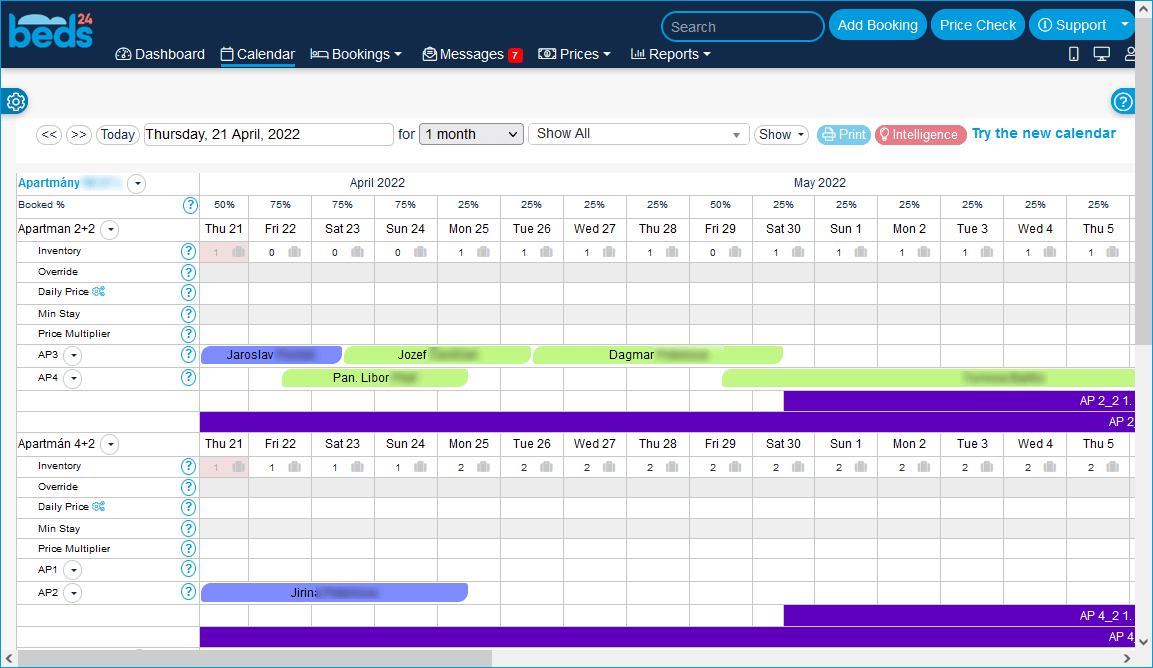Click the Add Booking button

(877, 25)
